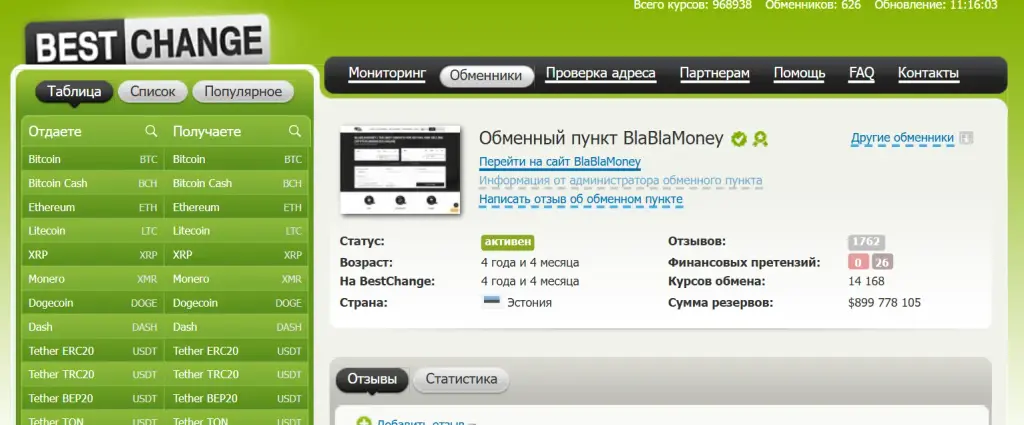Click the Эстония country name
1024x425 pixels.
[530, 303]
